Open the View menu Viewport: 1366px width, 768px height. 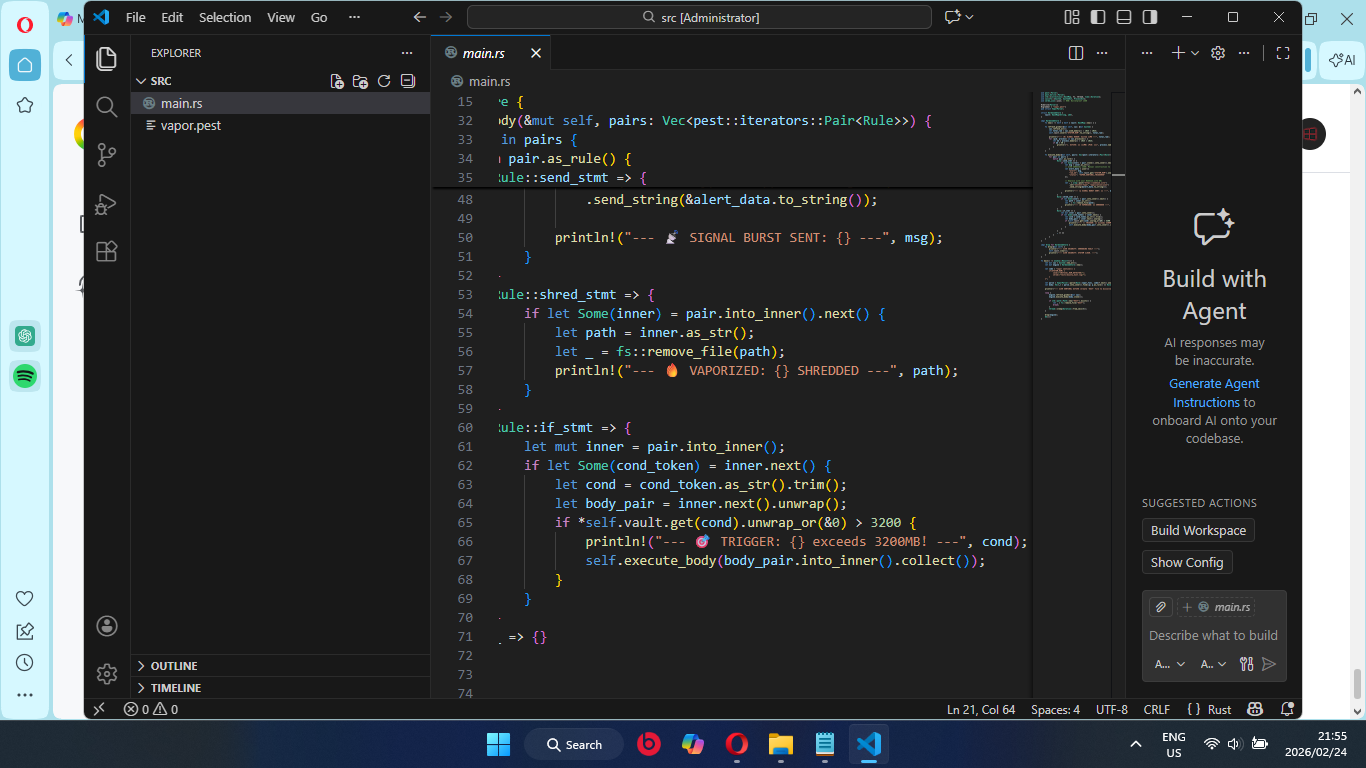pyautogui.click(x=280, y=17)
